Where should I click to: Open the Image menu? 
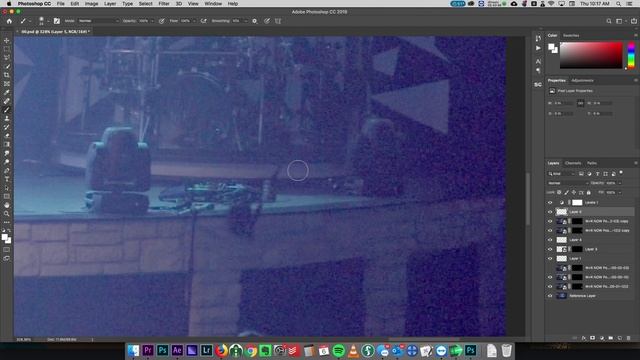point(91,4)
